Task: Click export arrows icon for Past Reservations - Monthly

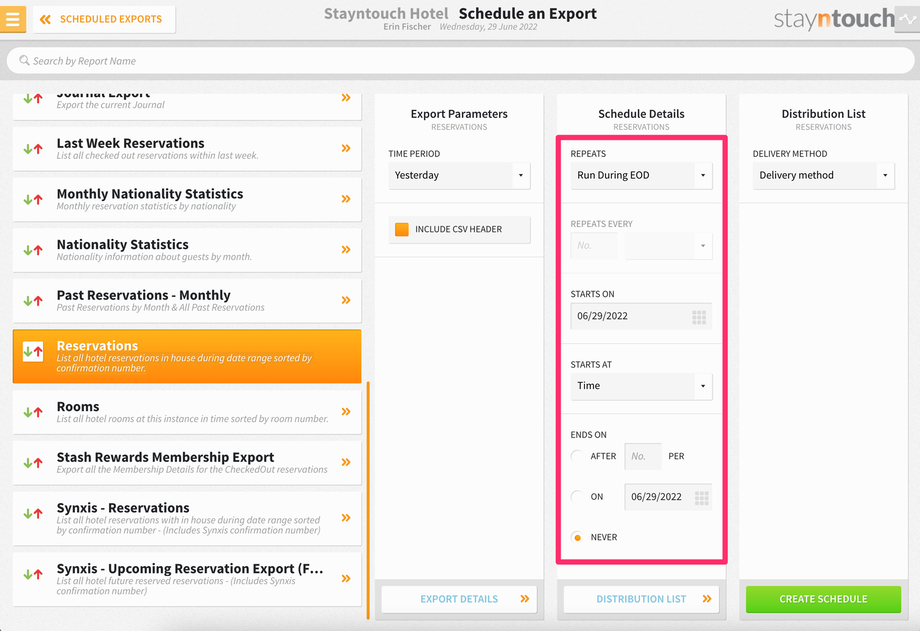Action: pyautogui.click(x=33, y=301)
